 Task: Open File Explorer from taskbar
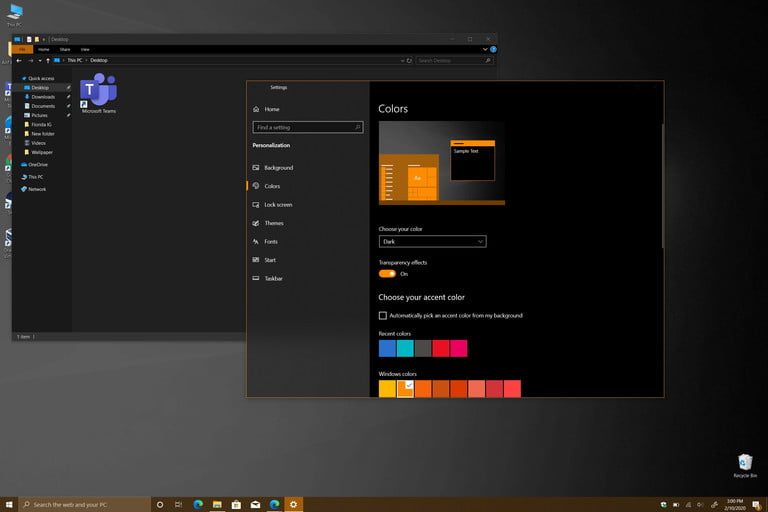(217, 504)
